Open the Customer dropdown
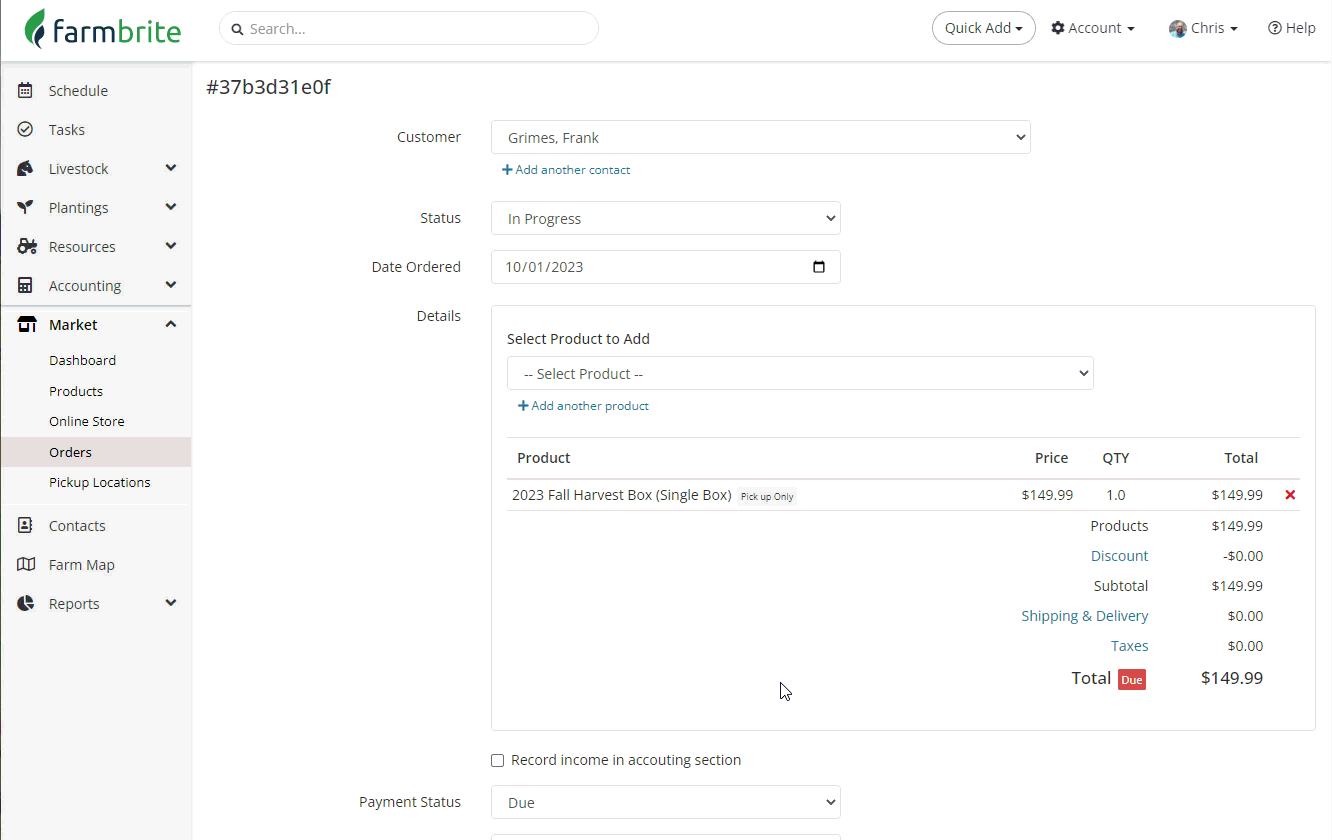 (760, 138)
